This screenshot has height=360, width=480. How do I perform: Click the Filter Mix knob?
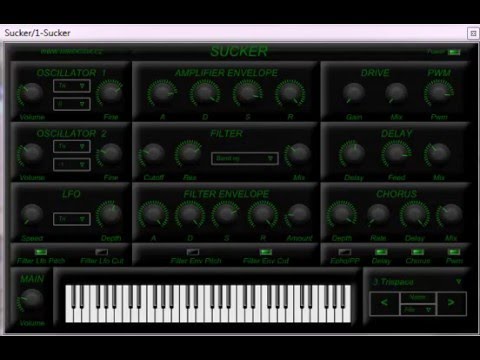298,154
